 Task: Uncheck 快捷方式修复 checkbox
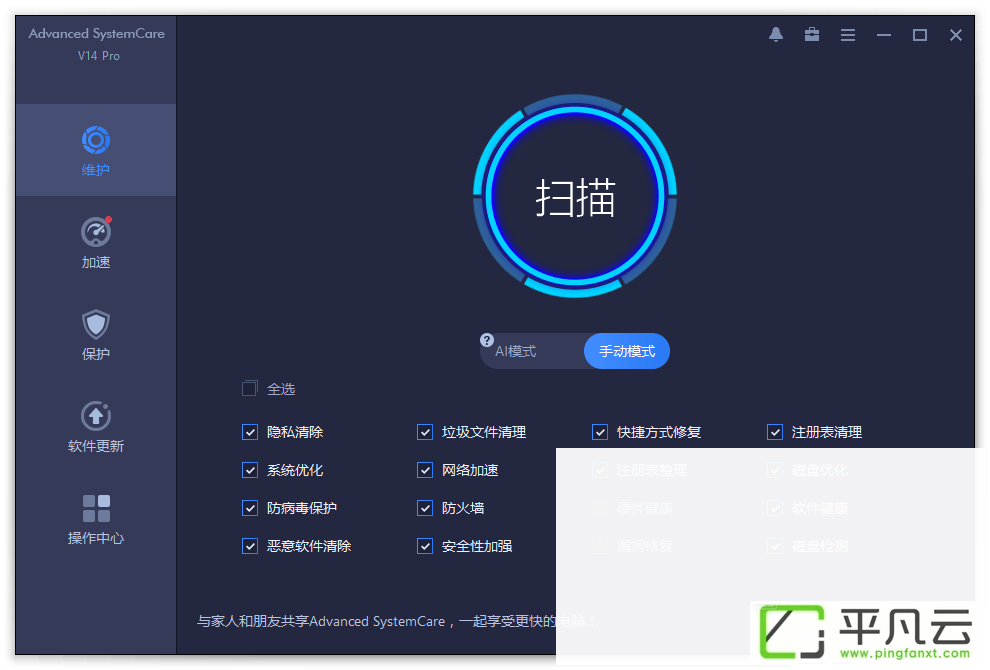pyautogui.click(x=600, y=432)
